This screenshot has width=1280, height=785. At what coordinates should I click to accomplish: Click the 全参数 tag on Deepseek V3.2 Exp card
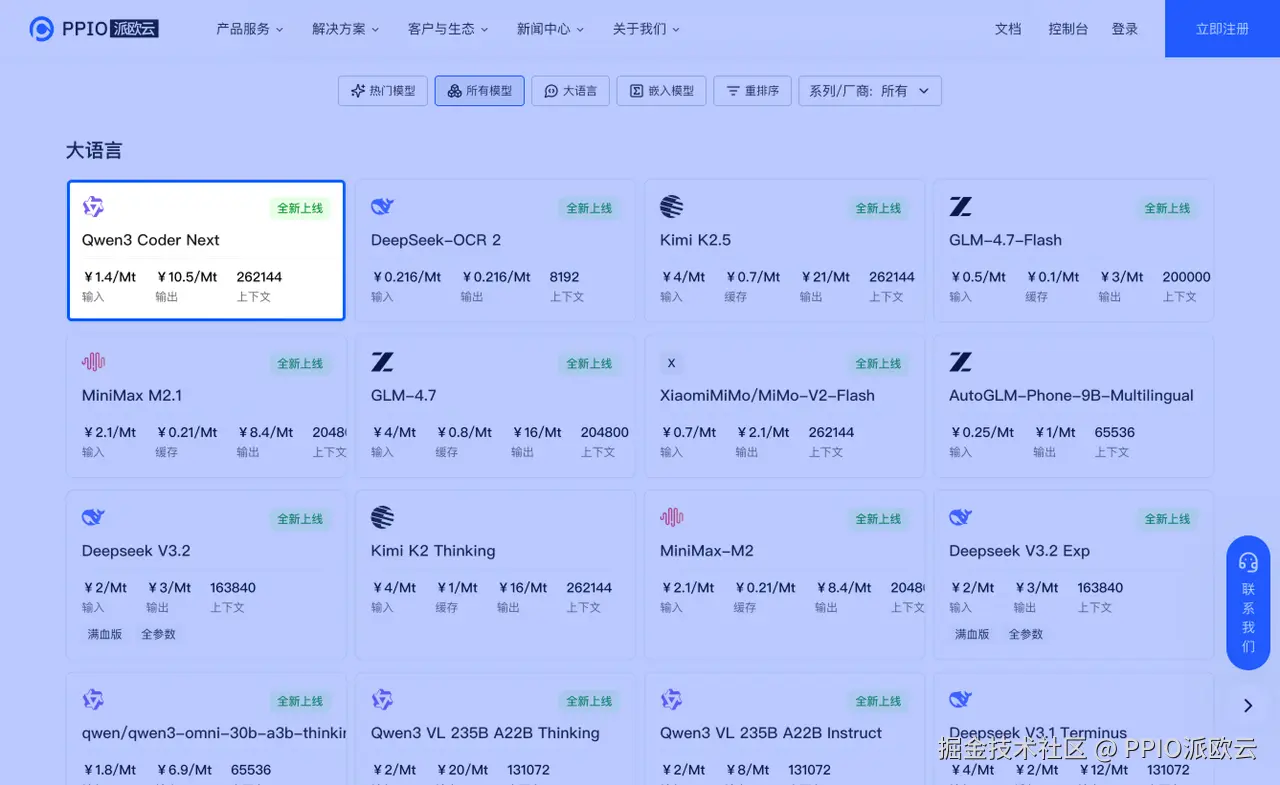(1026, 634)
